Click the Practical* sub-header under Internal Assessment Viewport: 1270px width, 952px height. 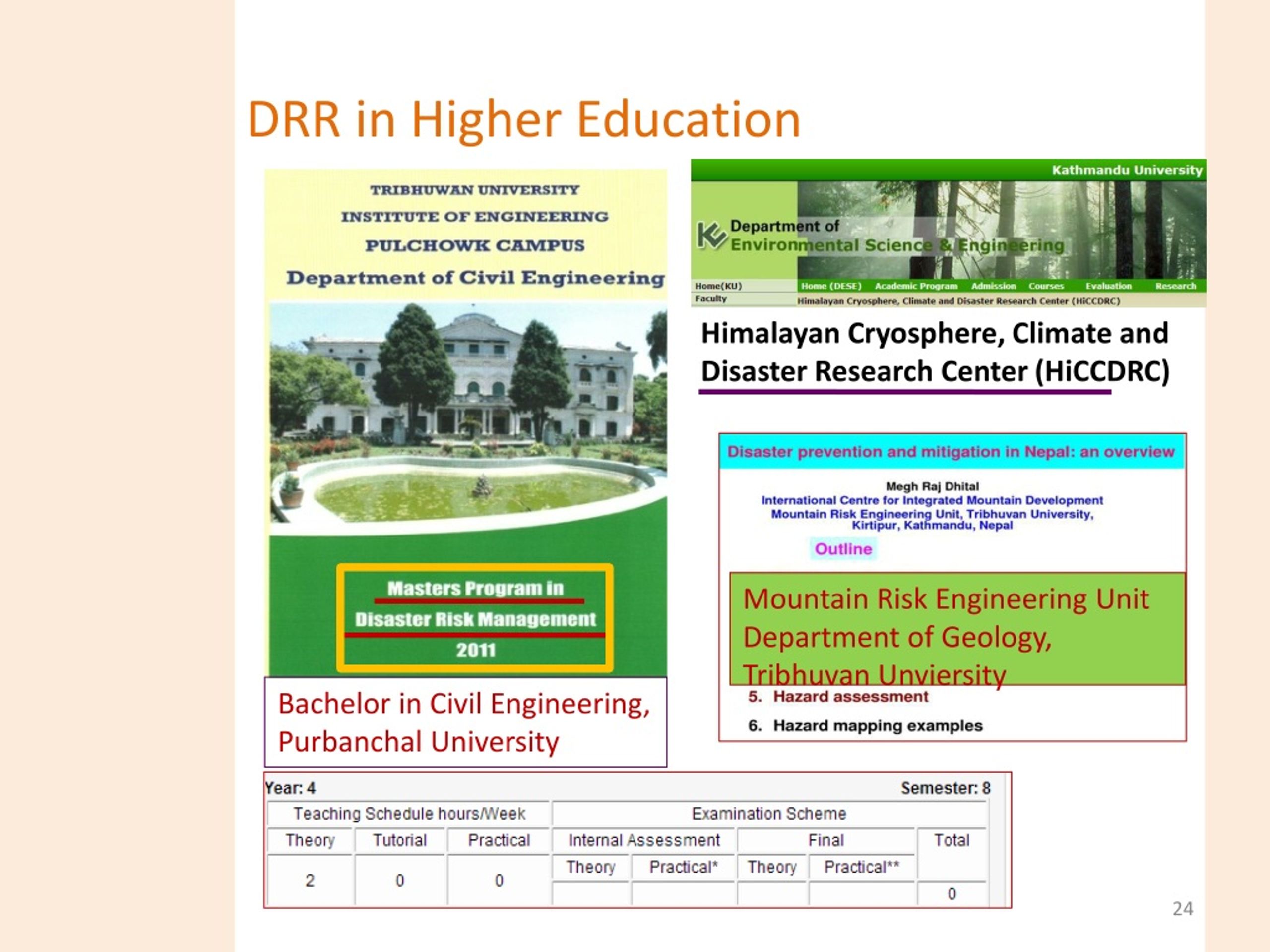click(x=683, y=867)
